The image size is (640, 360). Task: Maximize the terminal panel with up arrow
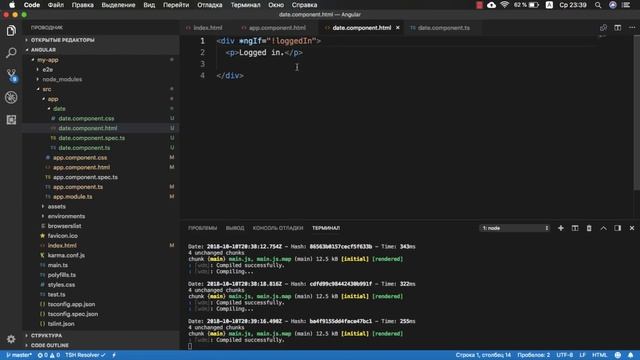603,228
